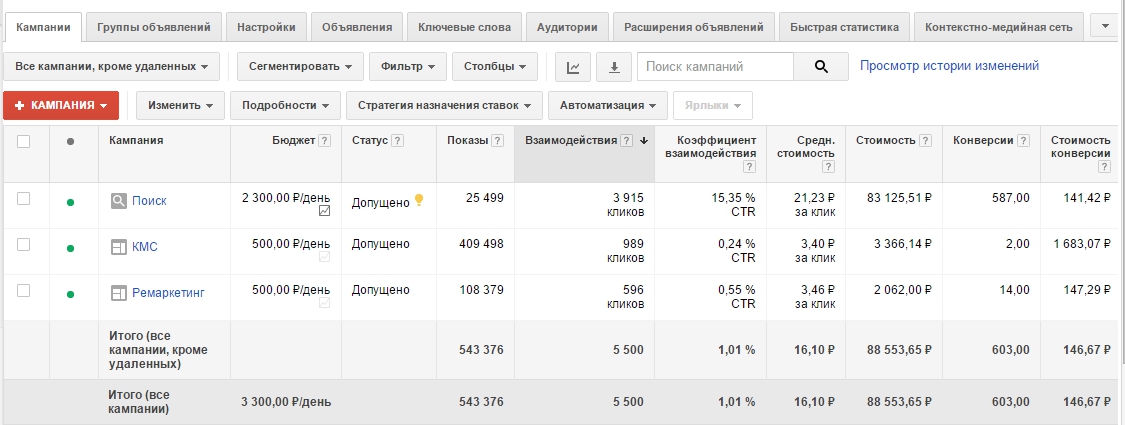This screenshot has width=1125, height=425.
Task: Open the Просмотр истории изменений link
Action: click(x=949, y=66)
